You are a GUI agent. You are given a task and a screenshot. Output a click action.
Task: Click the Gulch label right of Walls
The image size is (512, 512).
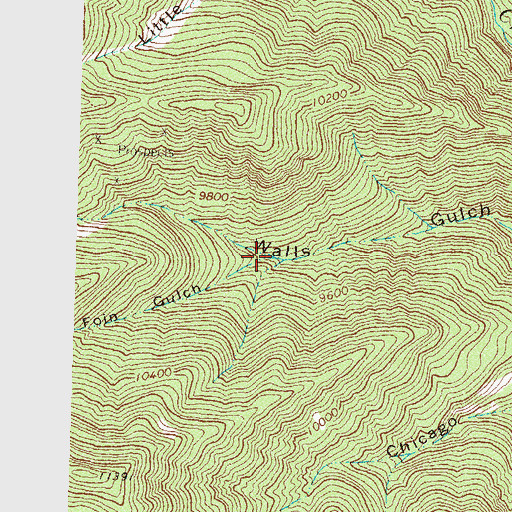coord(461,215)
